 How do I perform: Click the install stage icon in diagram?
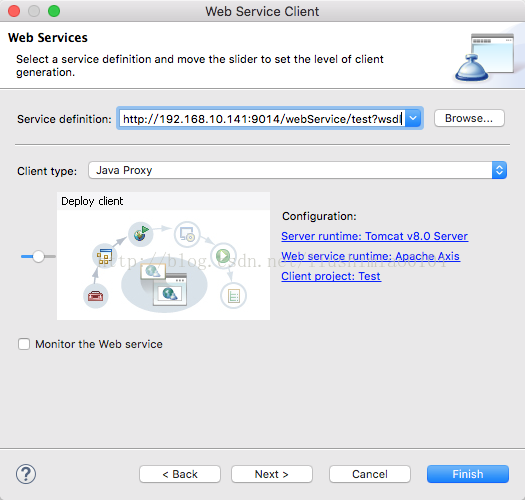coord(187,234)
